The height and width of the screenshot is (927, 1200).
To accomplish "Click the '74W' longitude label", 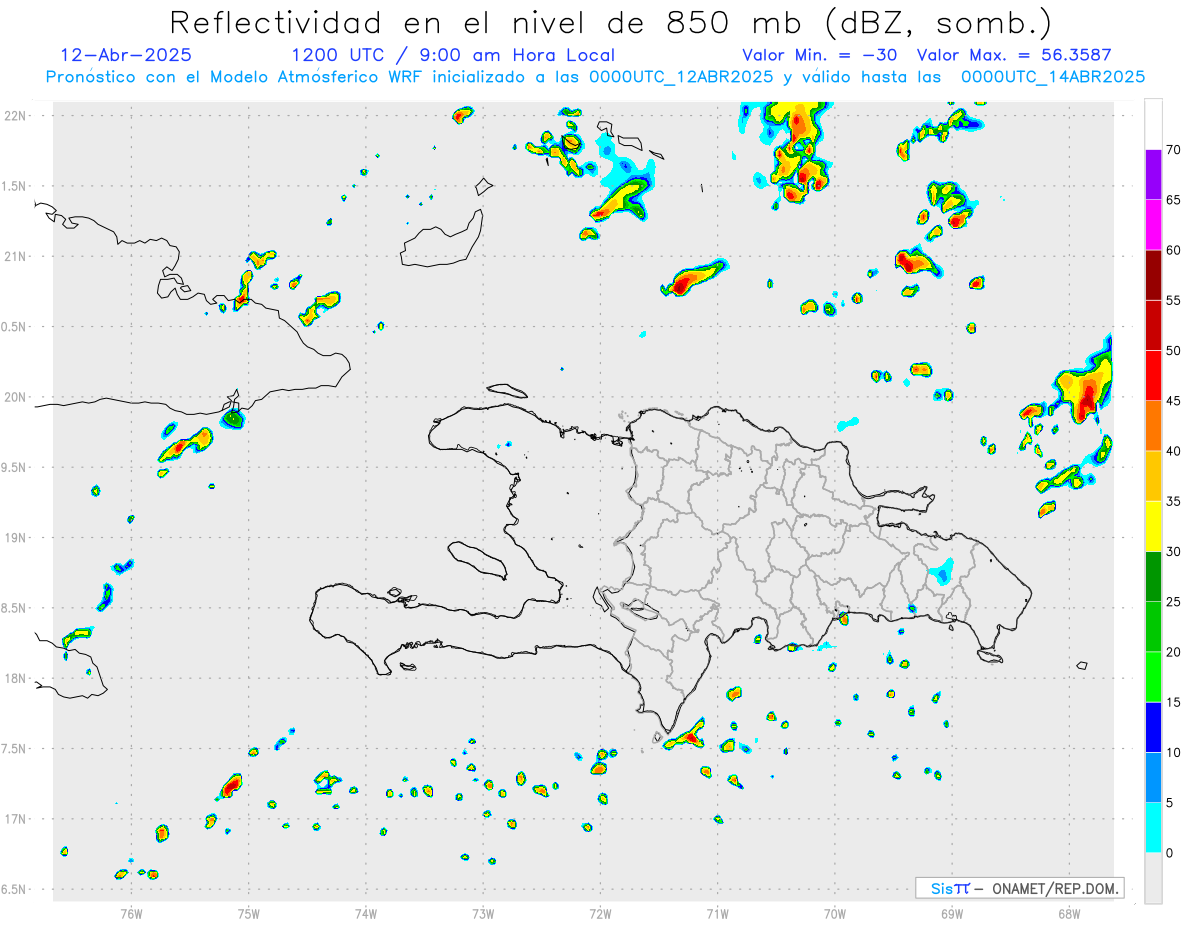I will coord(366,915).
